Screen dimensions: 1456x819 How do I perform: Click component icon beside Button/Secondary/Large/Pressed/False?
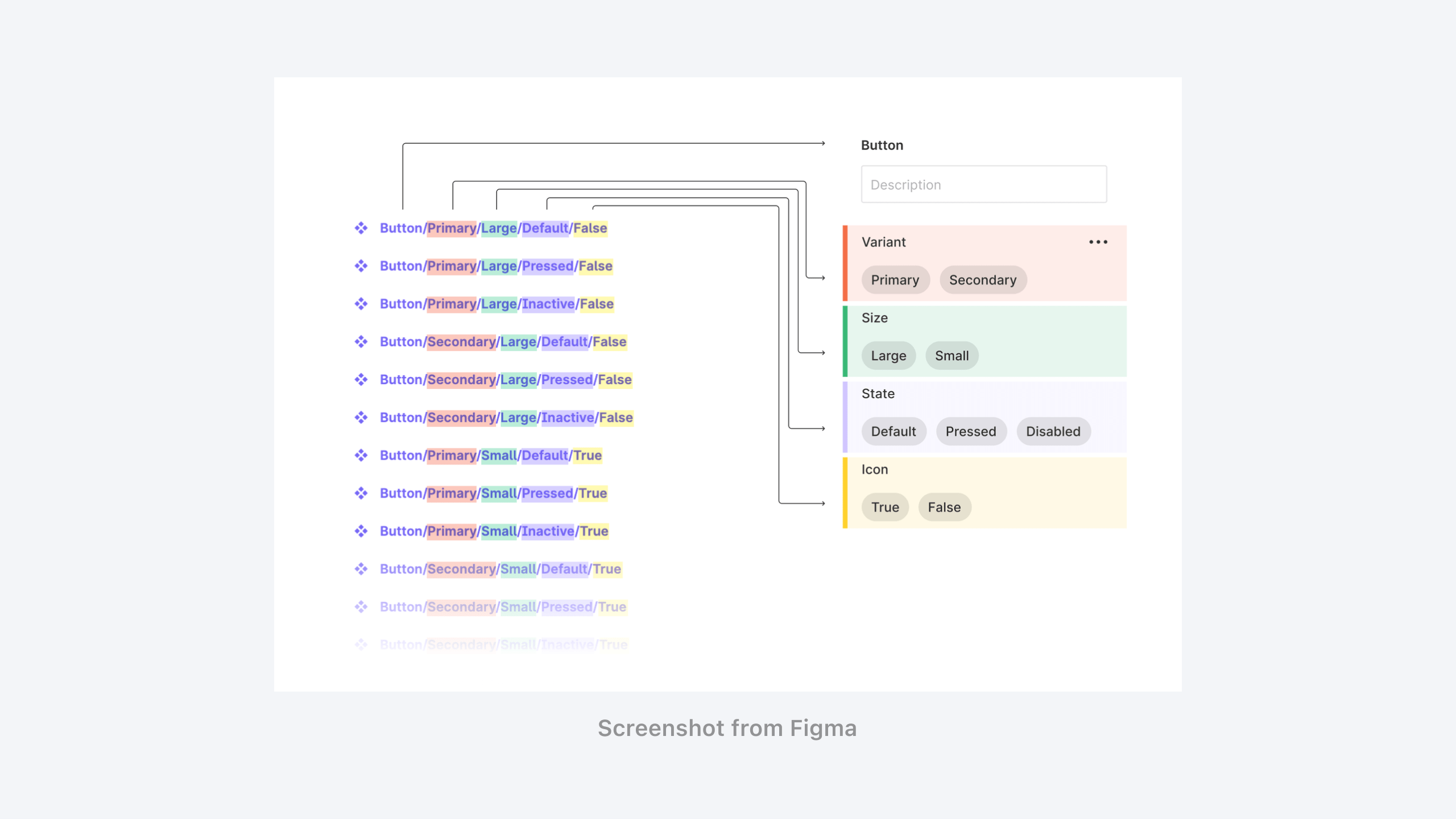(361, 379)
